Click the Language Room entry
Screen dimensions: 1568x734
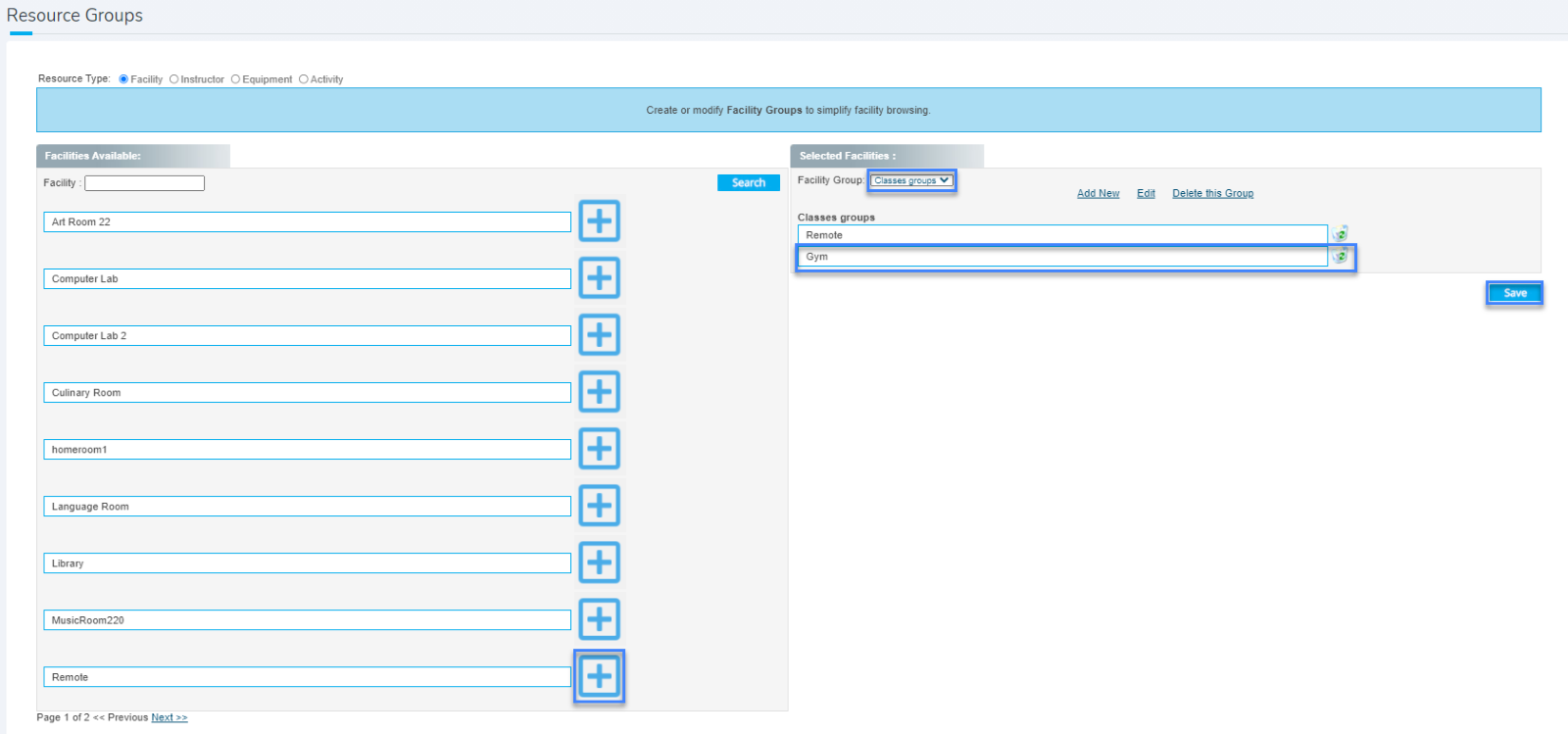tap(307, 507)
